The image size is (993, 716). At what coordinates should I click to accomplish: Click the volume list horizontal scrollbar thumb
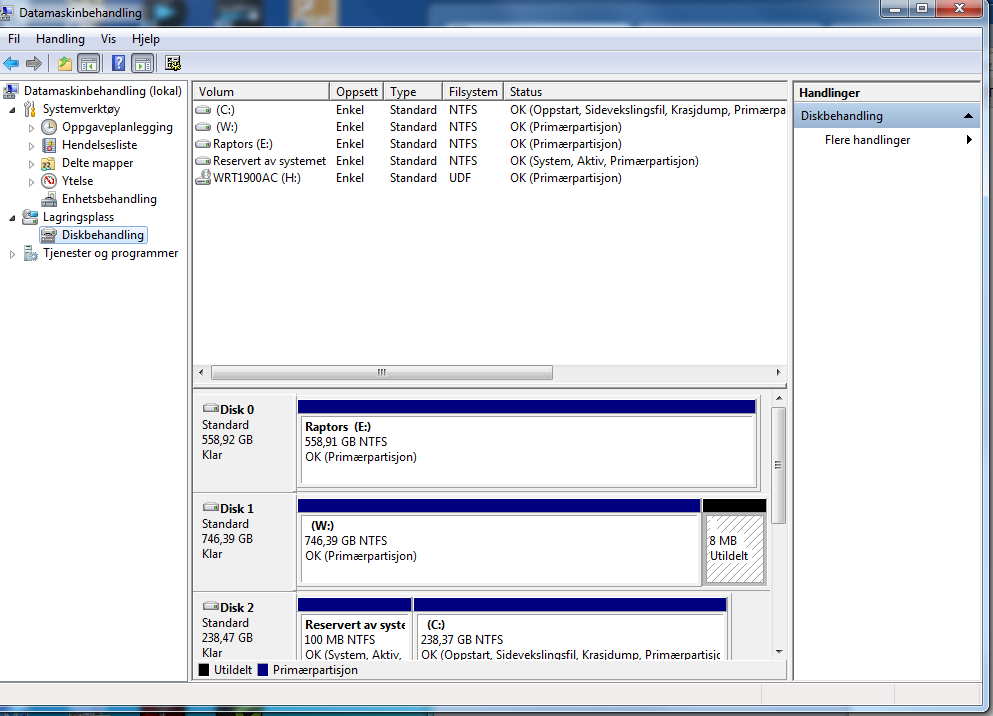[382, 372]
